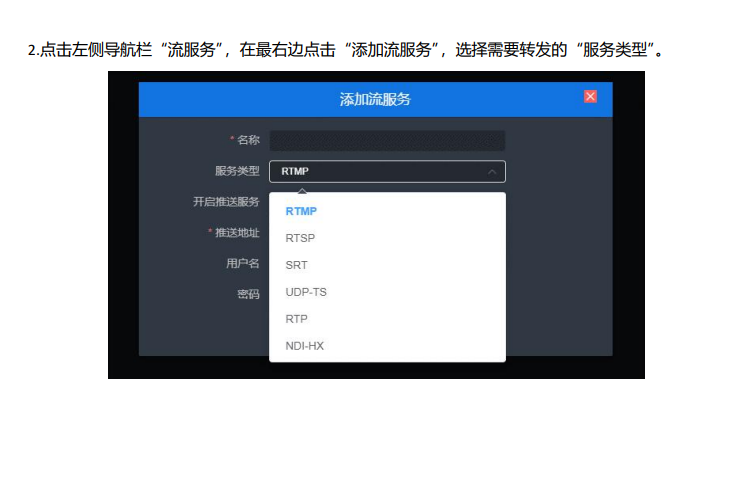This screenshot has width=750, height=480.
Task: Click the 服务类型 label
Action: pos(237,171)
